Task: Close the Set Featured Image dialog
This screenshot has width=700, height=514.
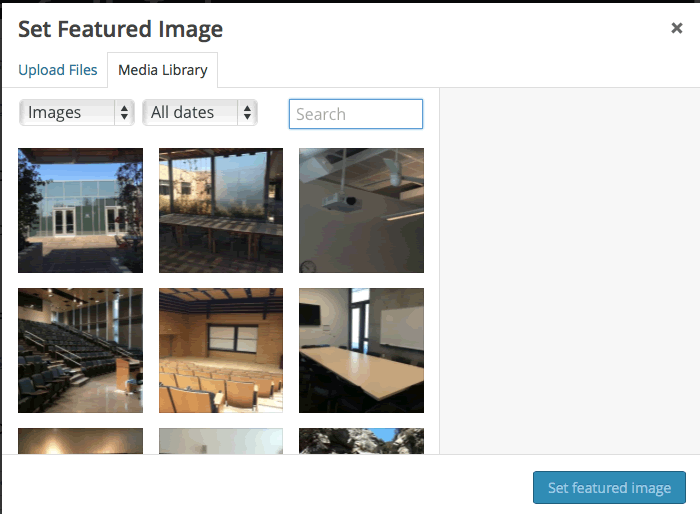Action: [676, 28]
